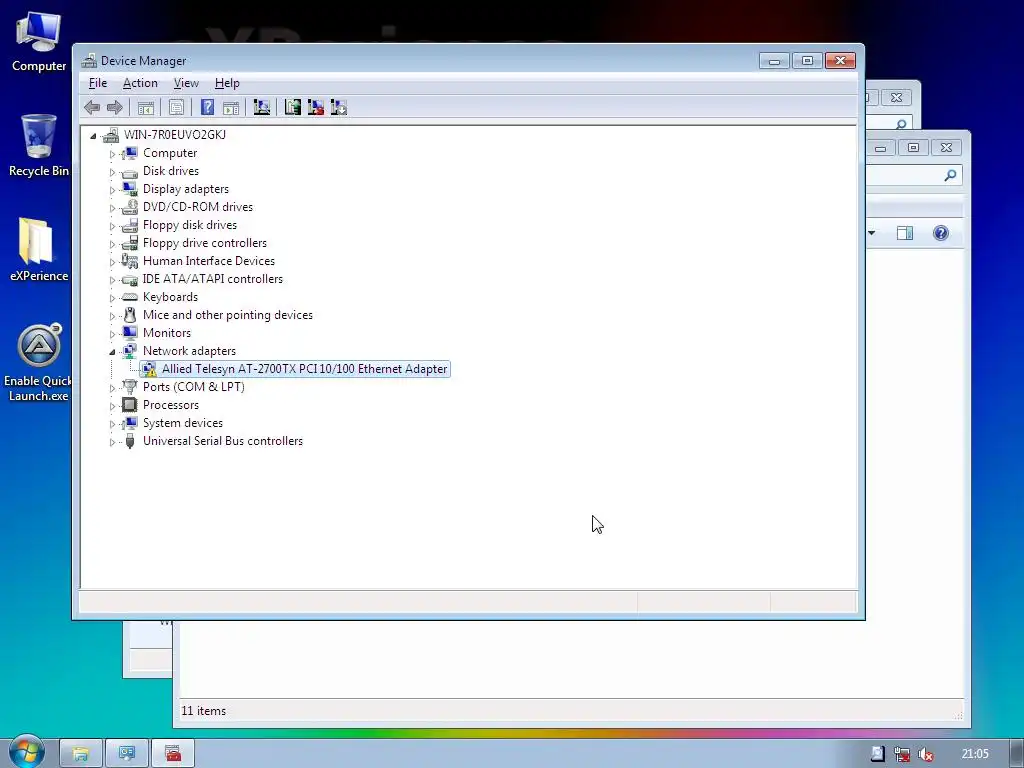Expand the Universal Serial Bus controllers category

112,442
